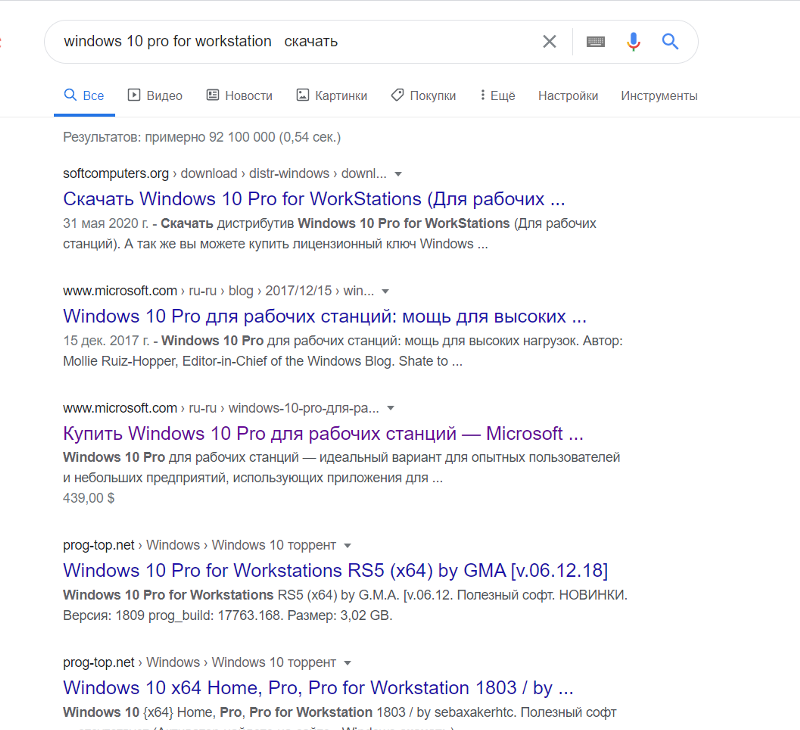Image resolution: width=800 pixels, height=730 pixels.
Task: Click the www.microsoft.com windows-10-pro breadcrumb URL
Action: [x=221, y=408]
